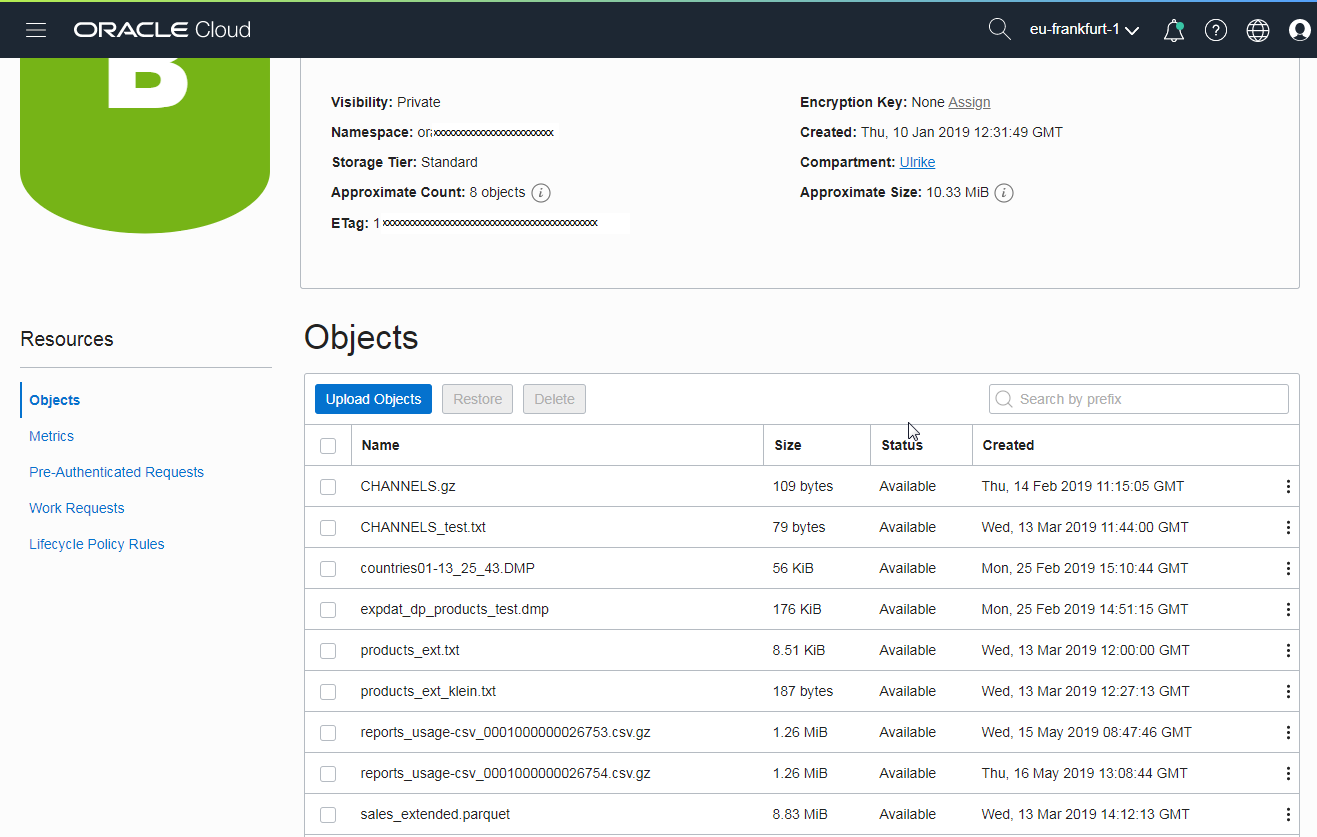Viewport: 1317px width, 837px height.
Task: Toggle the select-all checkbox in table header
Action: click(x=328, y=446)
